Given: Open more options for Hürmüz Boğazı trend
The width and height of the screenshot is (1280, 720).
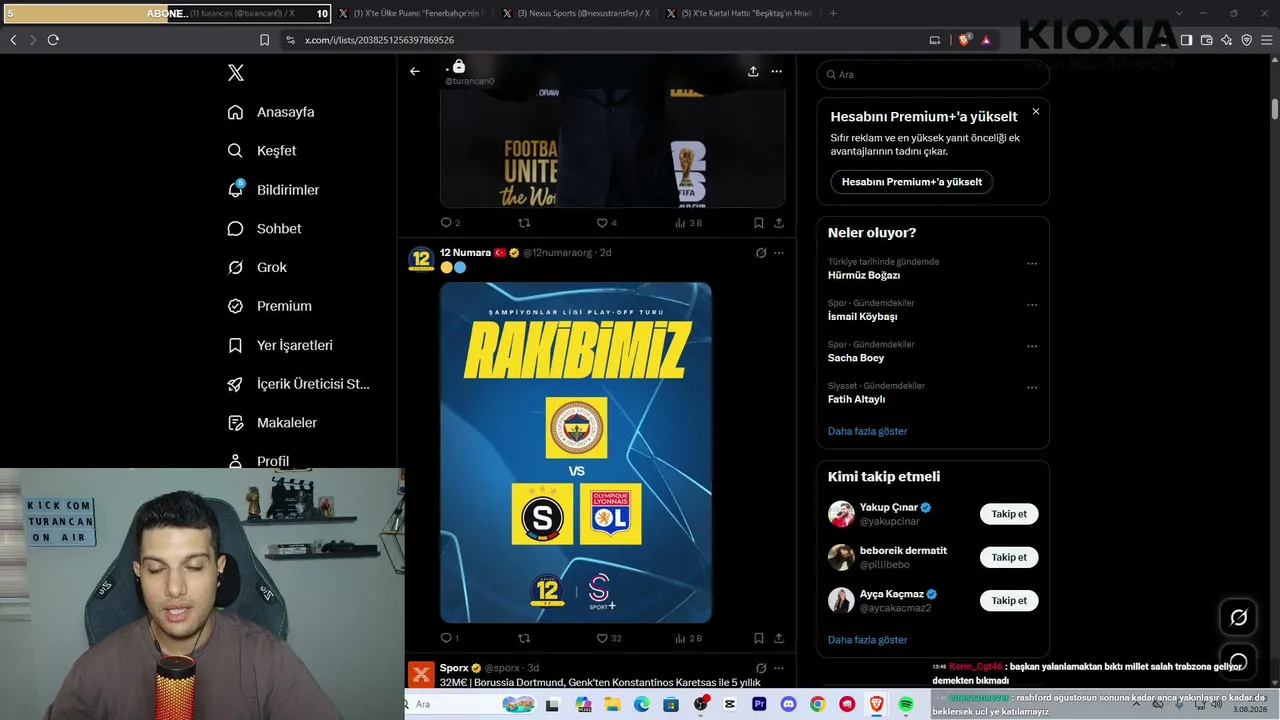Looking at the screenshot, I should (1032, 264).
